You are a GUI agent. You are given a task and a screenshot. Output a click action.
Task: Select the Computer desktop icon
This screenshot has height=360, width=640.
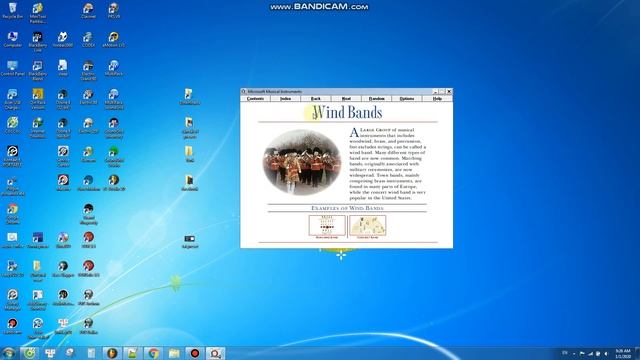click(x=12, y=40)
